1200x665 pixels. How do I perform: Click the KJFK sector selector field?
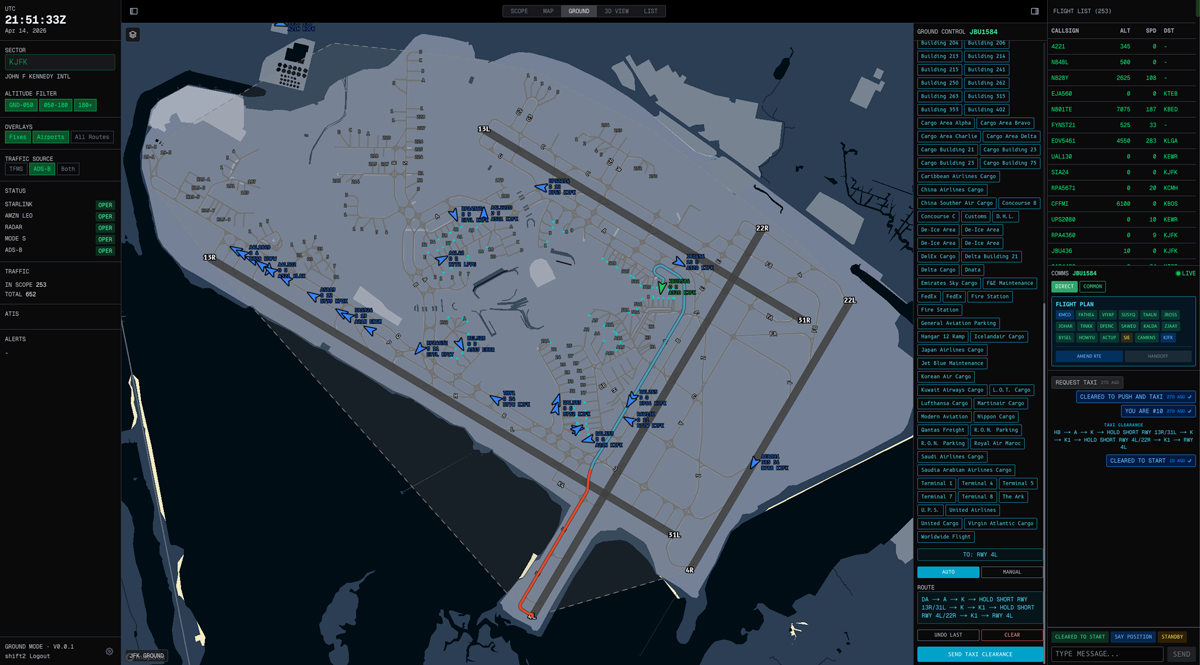(x=60, y=61)
